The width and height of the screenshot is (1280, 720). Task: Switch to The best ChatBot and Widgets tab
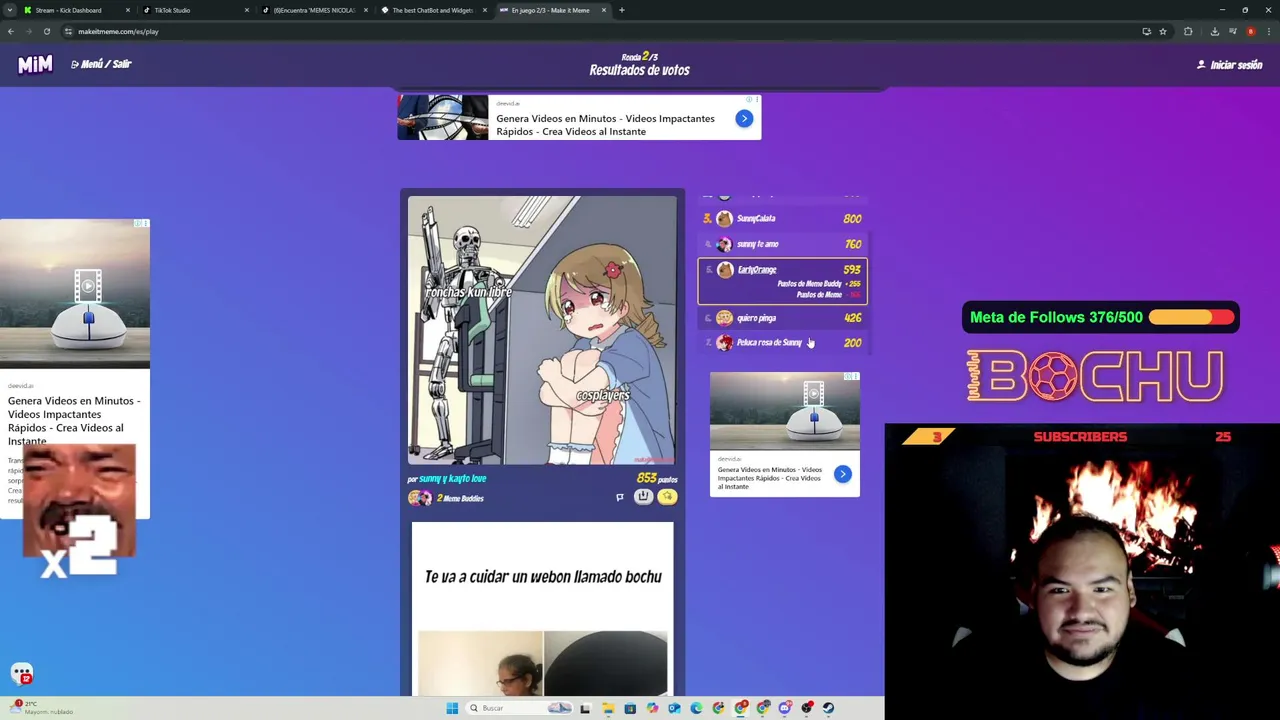click(x=432, y=10)
